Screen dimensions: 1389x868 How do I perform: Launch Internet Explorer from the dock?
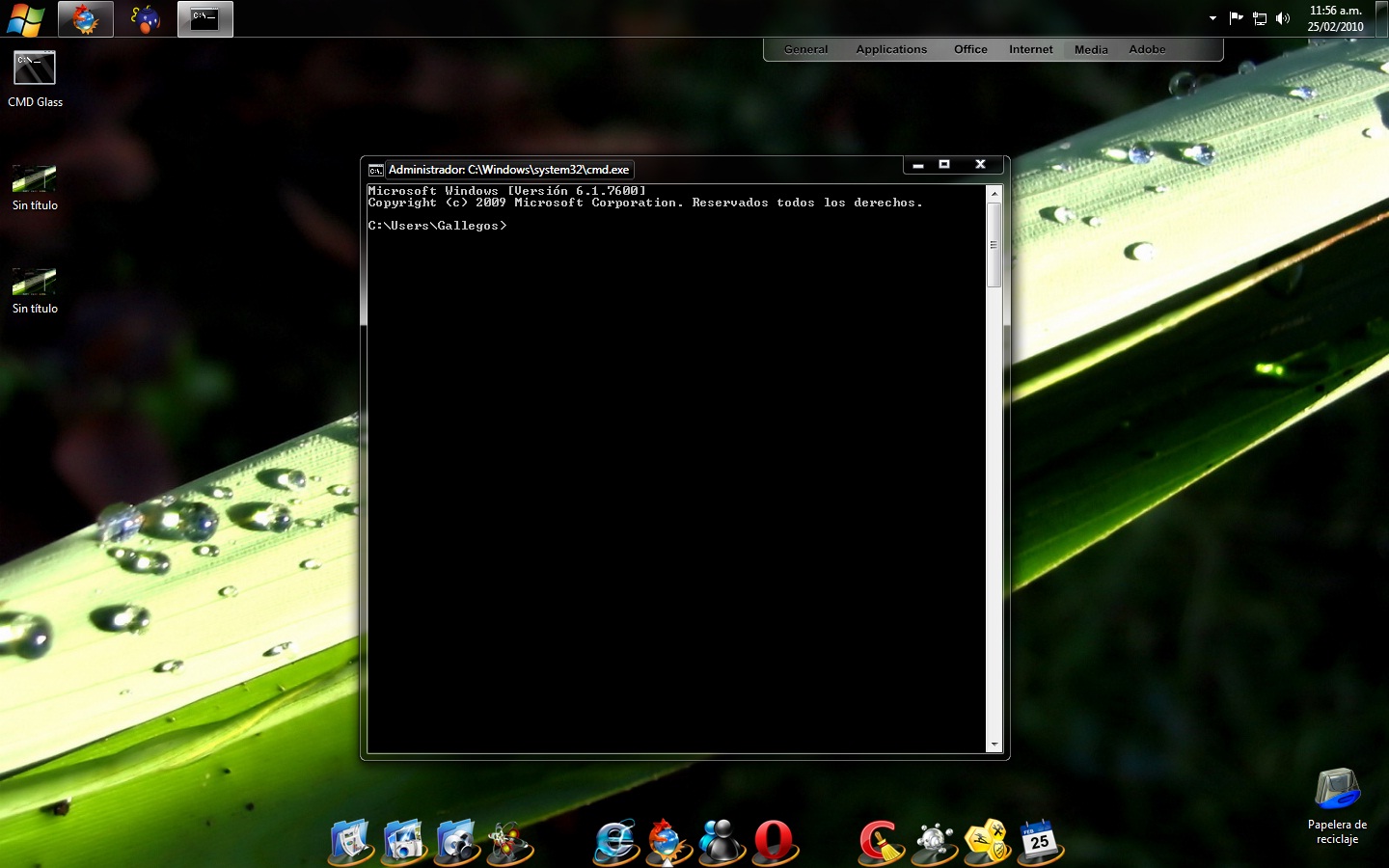tap(615, 841)
